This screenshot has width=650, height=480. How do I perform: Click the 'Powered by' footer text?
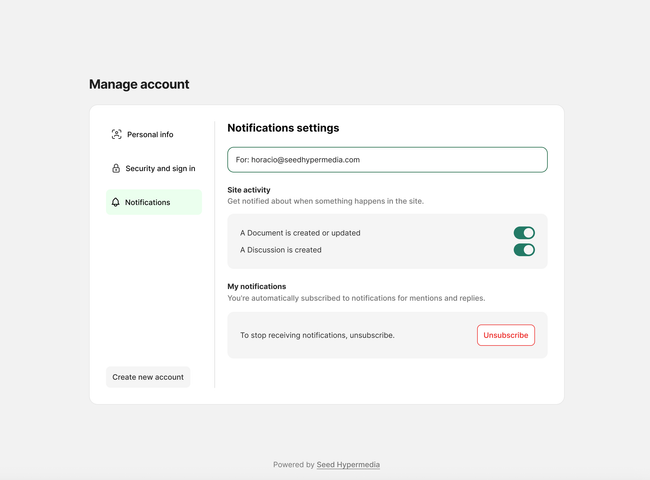[294, 465]
